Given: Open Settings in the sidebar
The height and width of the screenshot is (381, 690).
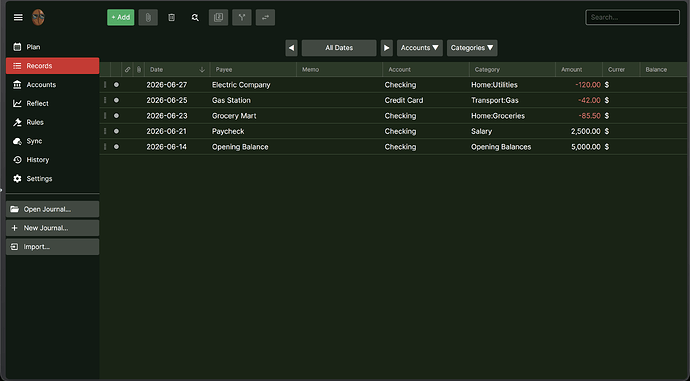Looking at the screenshot, I should (x=52, y=179).
